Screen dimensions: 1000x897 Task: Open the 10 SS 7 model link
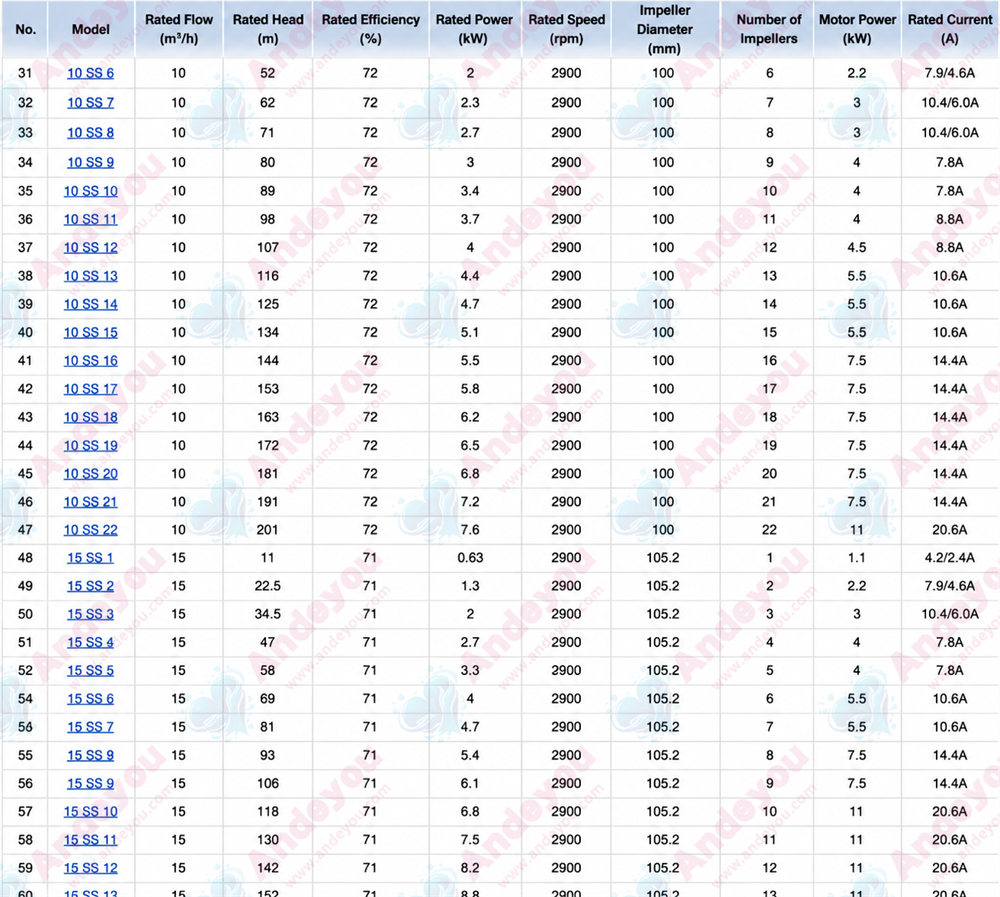[x=91, y=103]
